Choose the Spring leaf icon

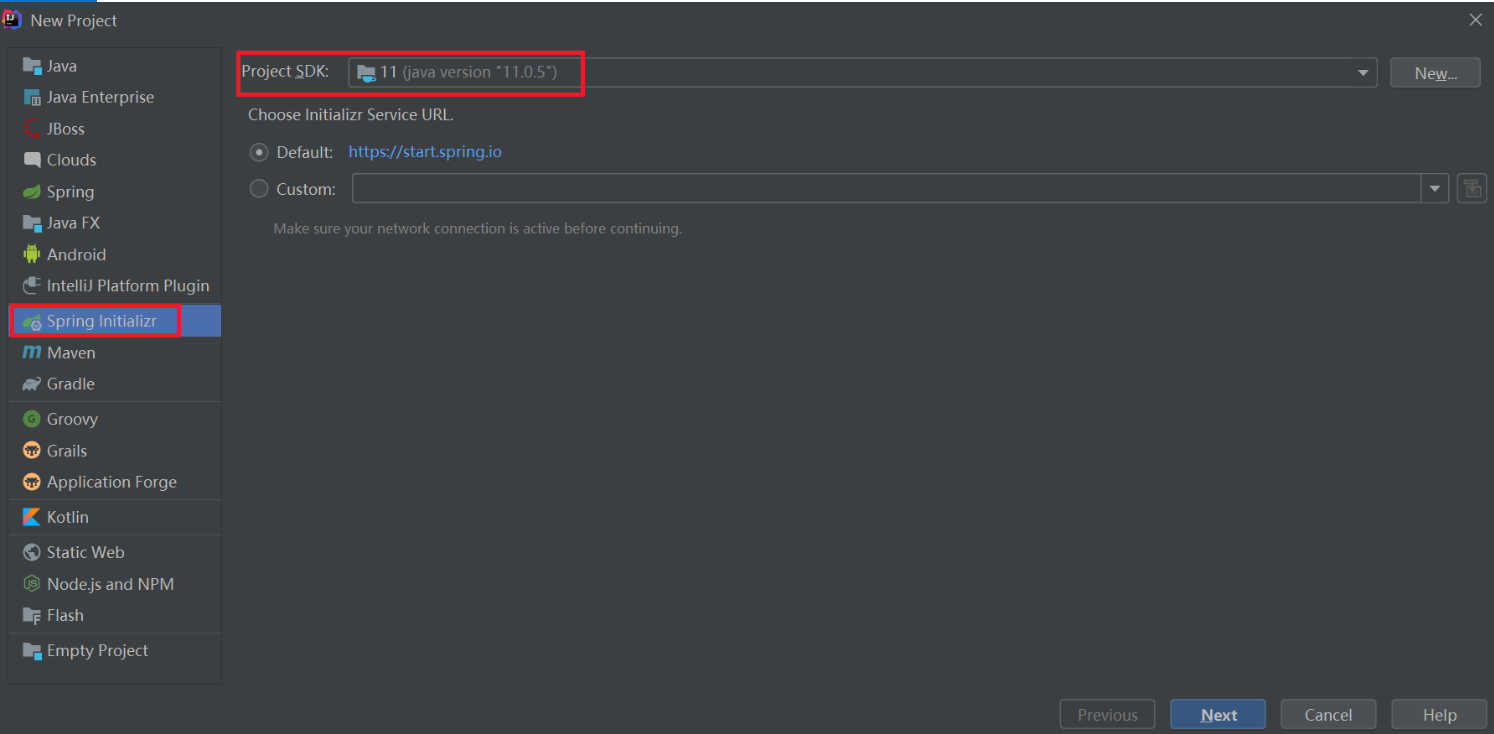tap(32, 192)
